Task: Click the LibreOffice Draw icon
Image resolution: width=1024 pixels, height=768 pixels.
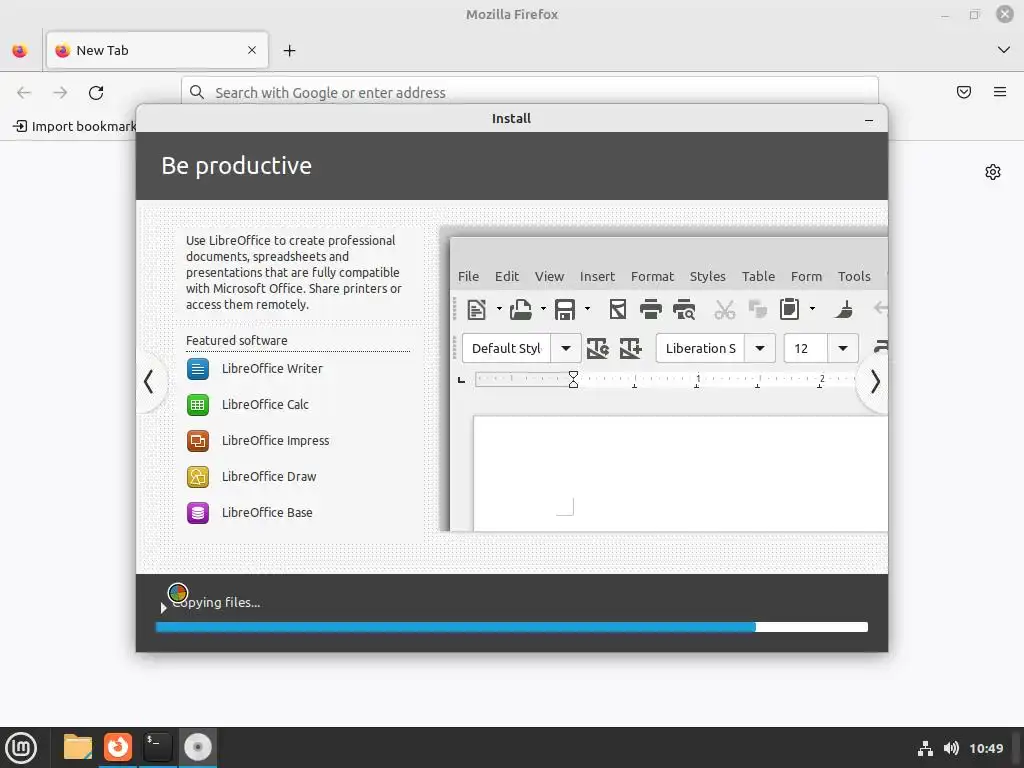Action: 198,477
